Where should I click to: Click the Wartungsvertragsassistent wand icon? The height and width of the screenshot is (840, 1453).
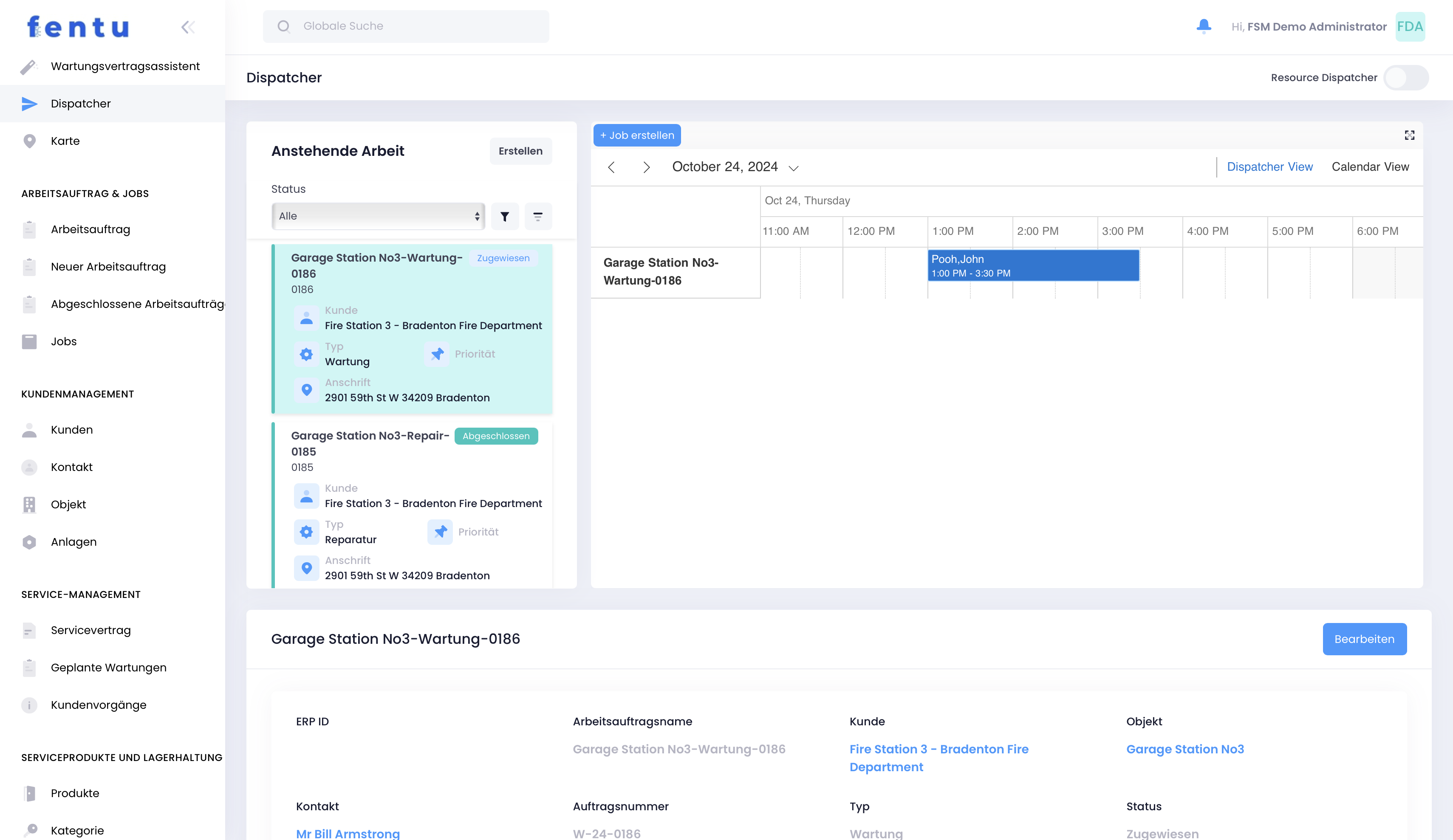(x=29, y=67)
